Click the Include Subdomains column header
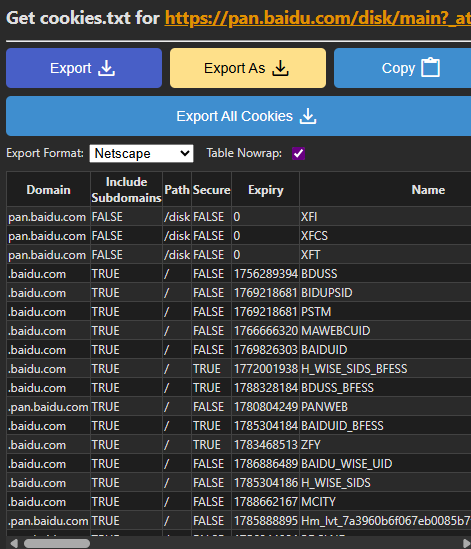 126,189
